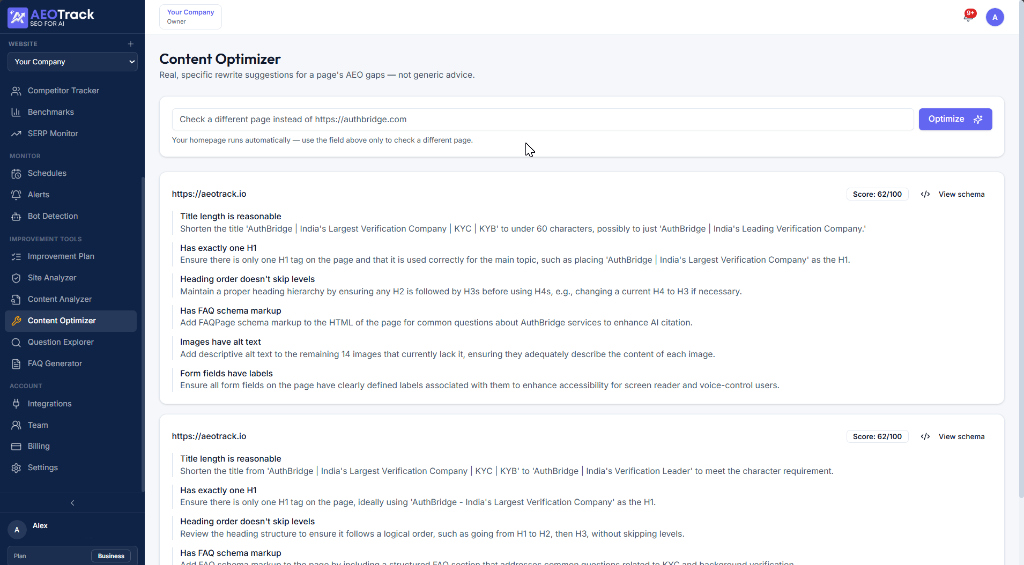Screen dimensions: 1024x565
Task: Click the Question Explorer search icon
Action: pyautogui.click(x=16, y=342)
